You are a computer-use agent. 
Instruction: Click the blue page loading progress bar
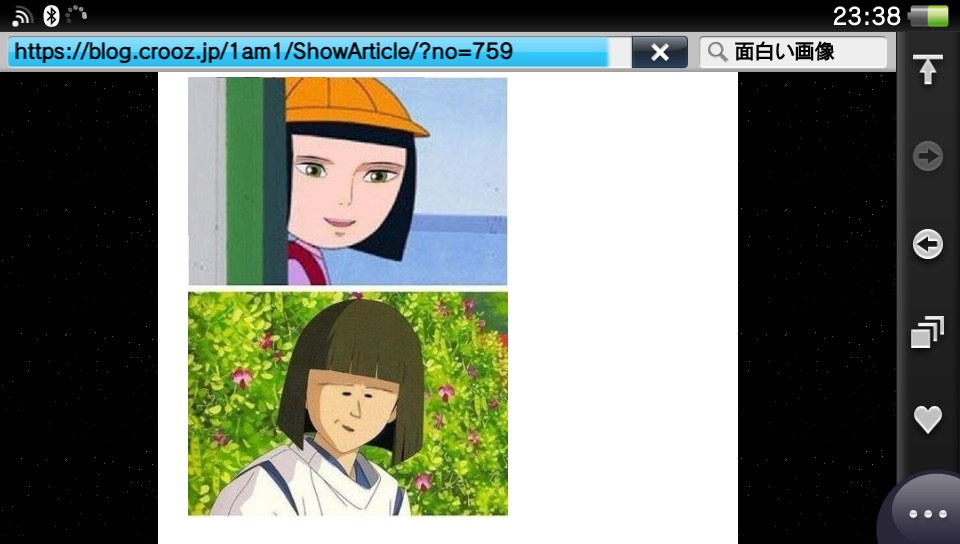308,52
